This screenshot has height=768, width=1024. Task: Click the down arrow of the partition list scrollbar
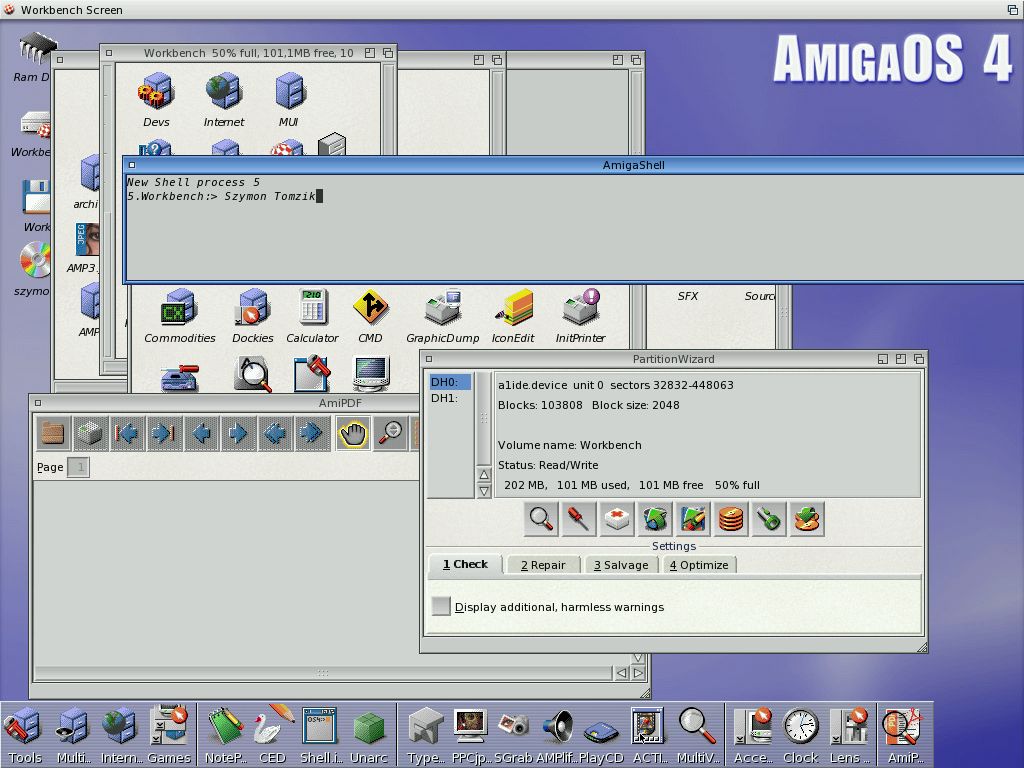(x=484, y=490)
